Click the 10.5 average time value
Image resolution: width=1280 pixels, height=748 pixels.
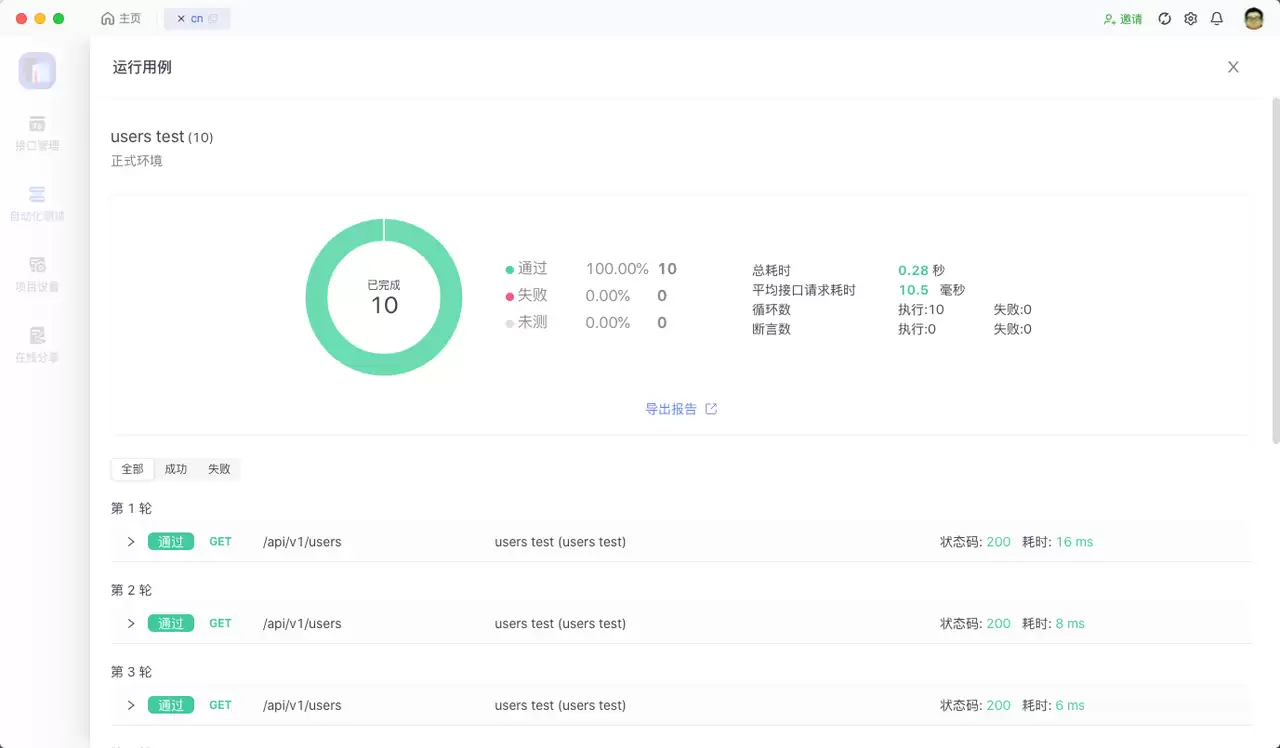tap(913, 290)
